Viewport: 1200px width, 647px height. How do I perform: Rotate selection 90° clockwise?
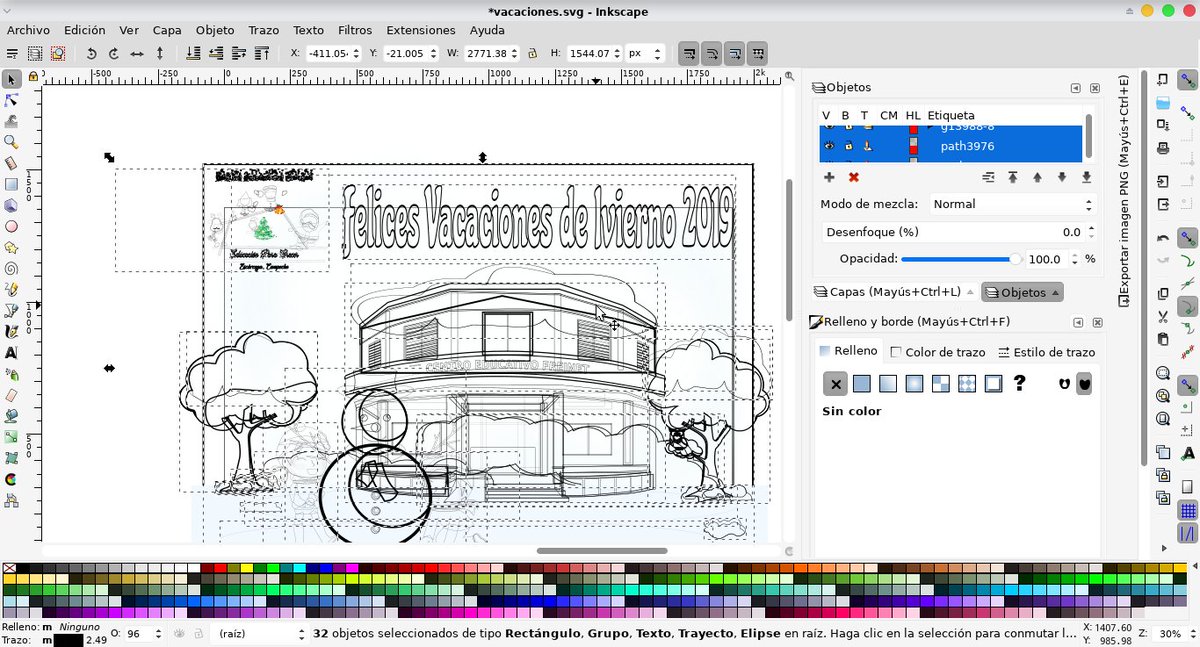click(x=113, y=53)
